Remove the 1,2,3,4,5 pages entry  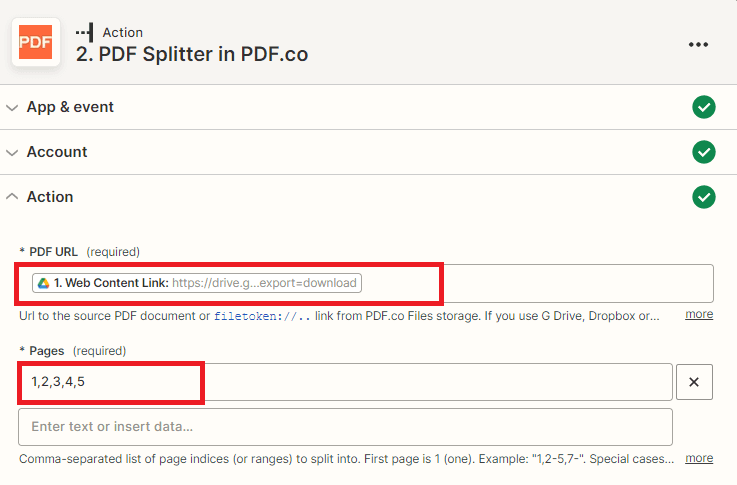(694, 382)
